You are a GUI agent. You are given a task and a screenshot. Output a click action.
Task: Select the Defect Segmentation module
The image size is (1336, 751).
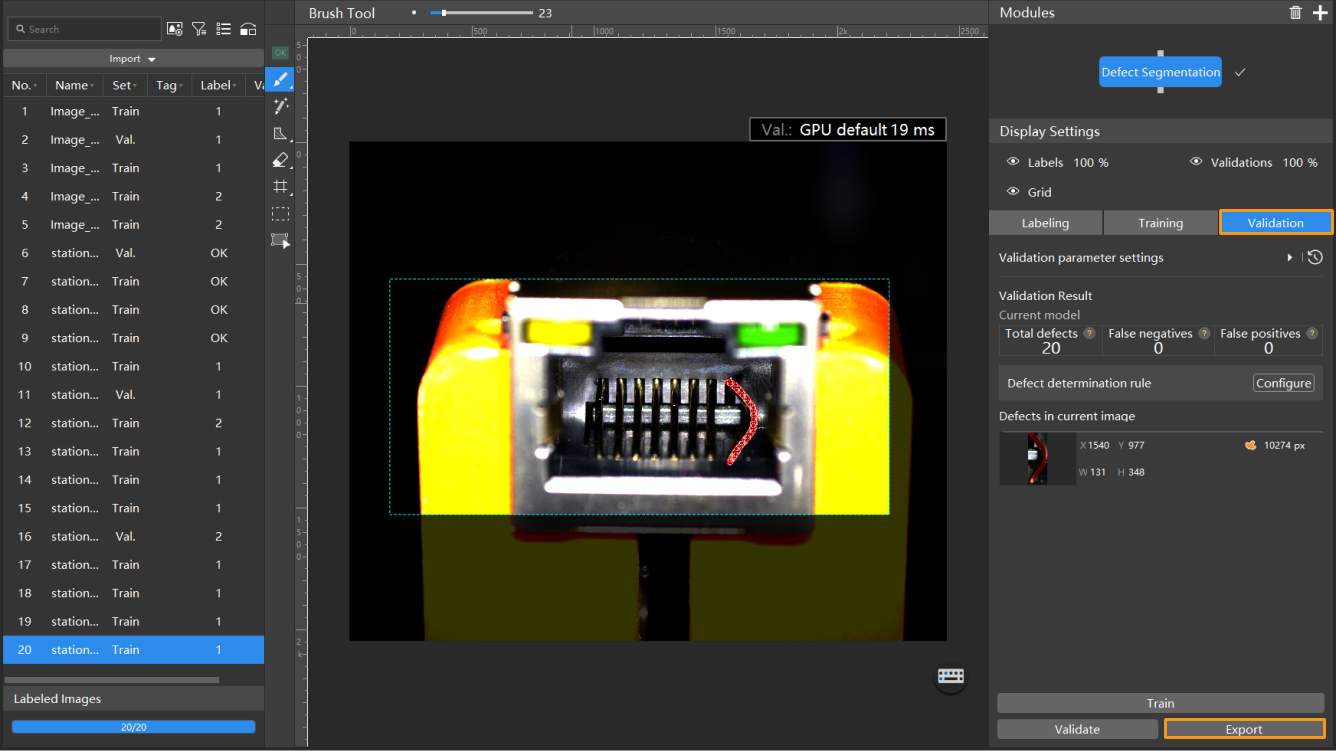1160,72
